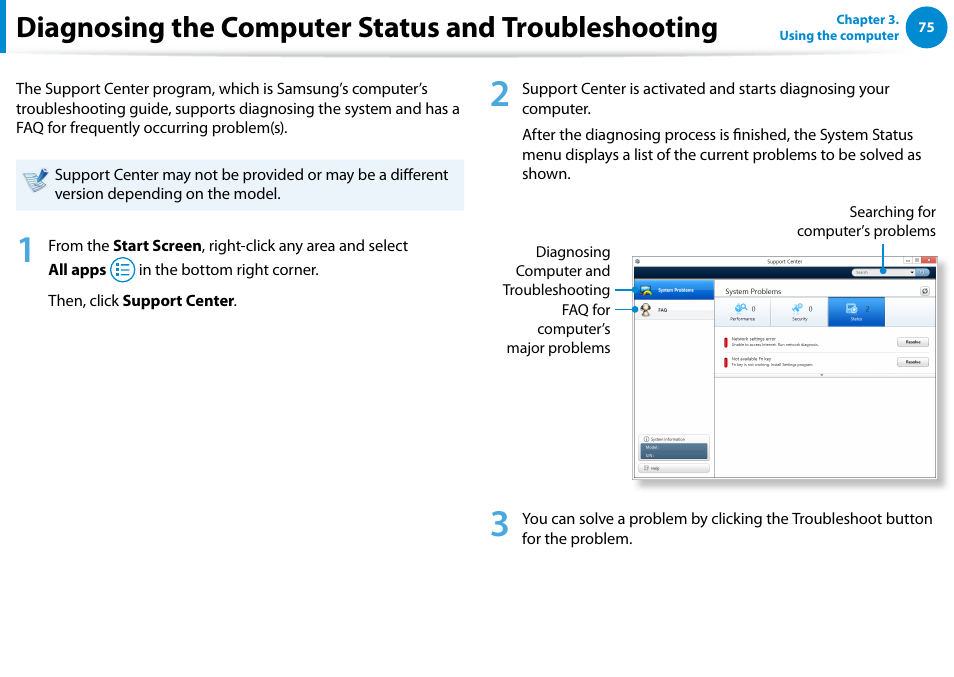
Task: Open the search box dropdown arrow
Action: (914, 272)
